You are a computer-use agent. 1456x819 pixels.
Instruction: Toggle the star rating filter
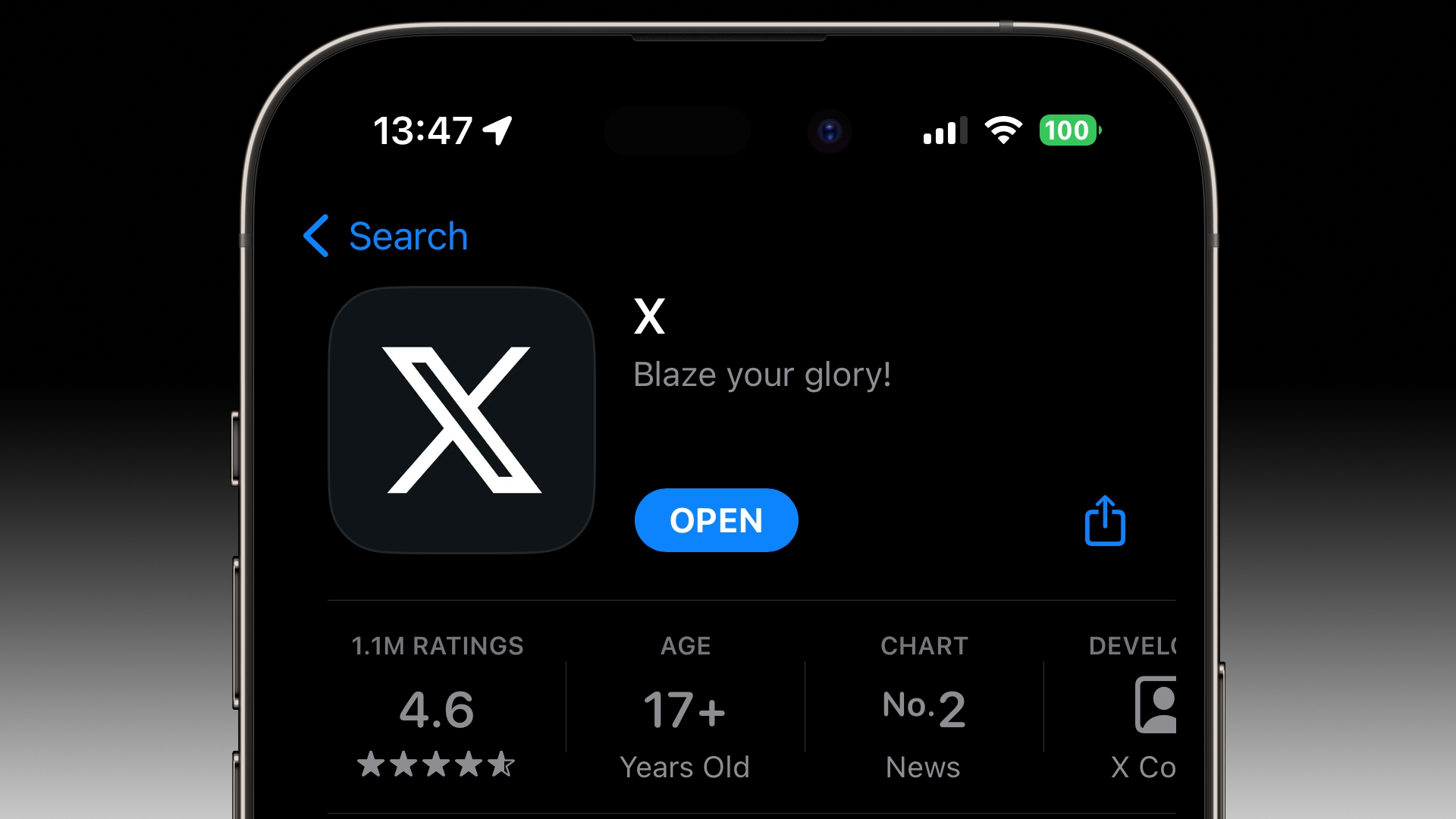coord(436,765)
